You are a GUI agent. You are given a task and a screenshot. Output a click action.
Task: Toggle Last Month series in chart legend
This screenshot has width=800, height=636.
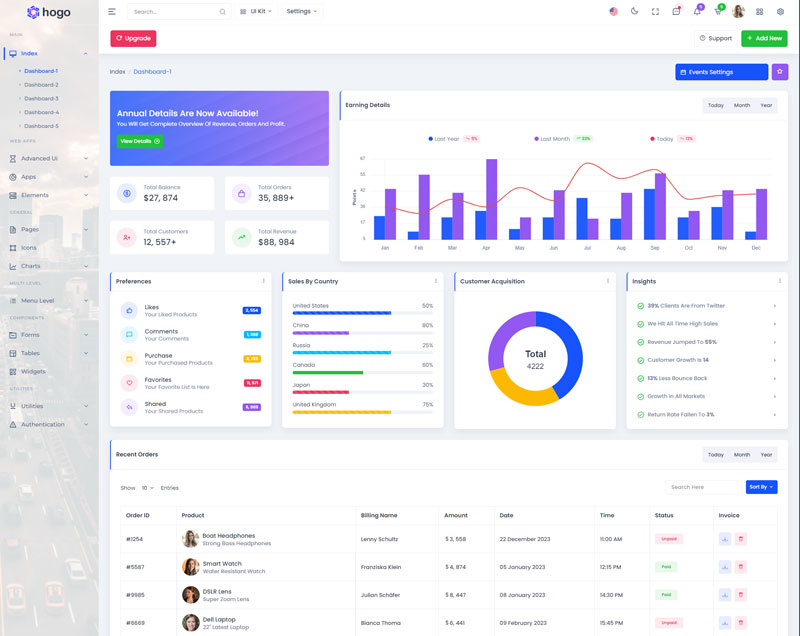click(554, 139)
